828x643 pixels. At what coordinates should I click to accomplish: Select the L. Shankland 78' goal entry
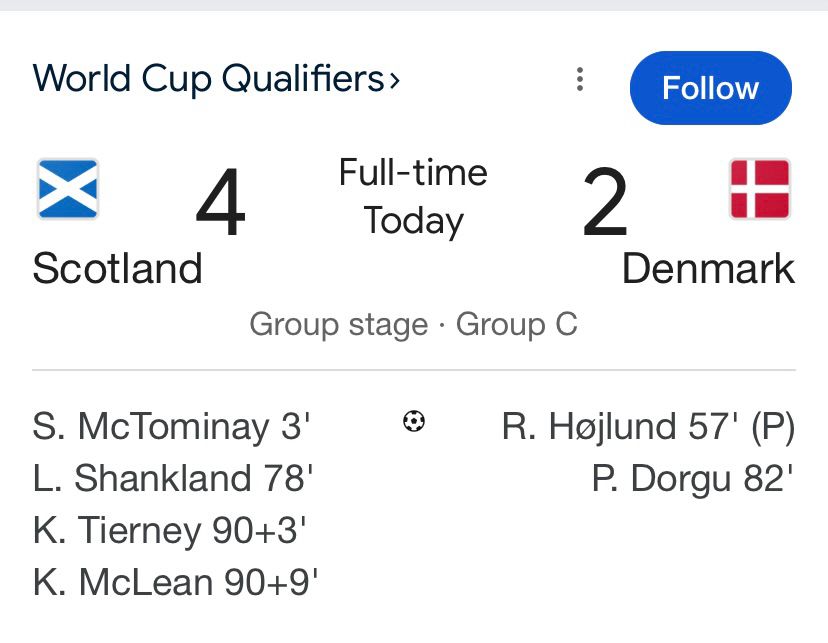click(x=173, y=479)
